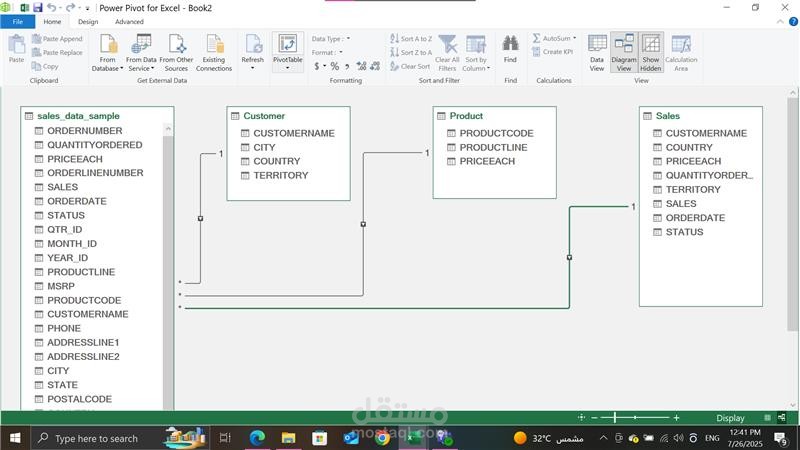Screen dimensions: 800x450
Task: Open the Design ribbon tab
Action: coord(88,21)
